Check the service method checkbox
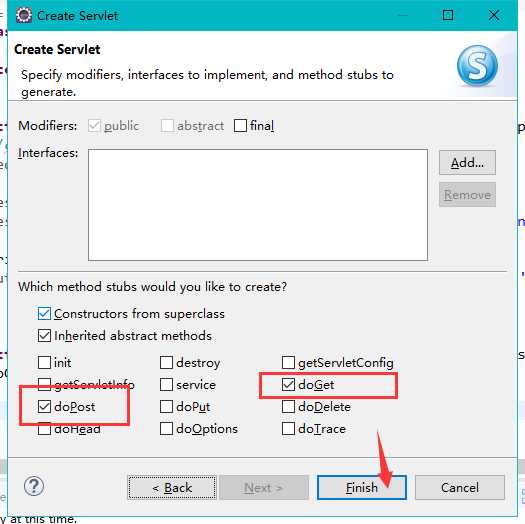Screen dimensions: 525x524 (166, 384)
